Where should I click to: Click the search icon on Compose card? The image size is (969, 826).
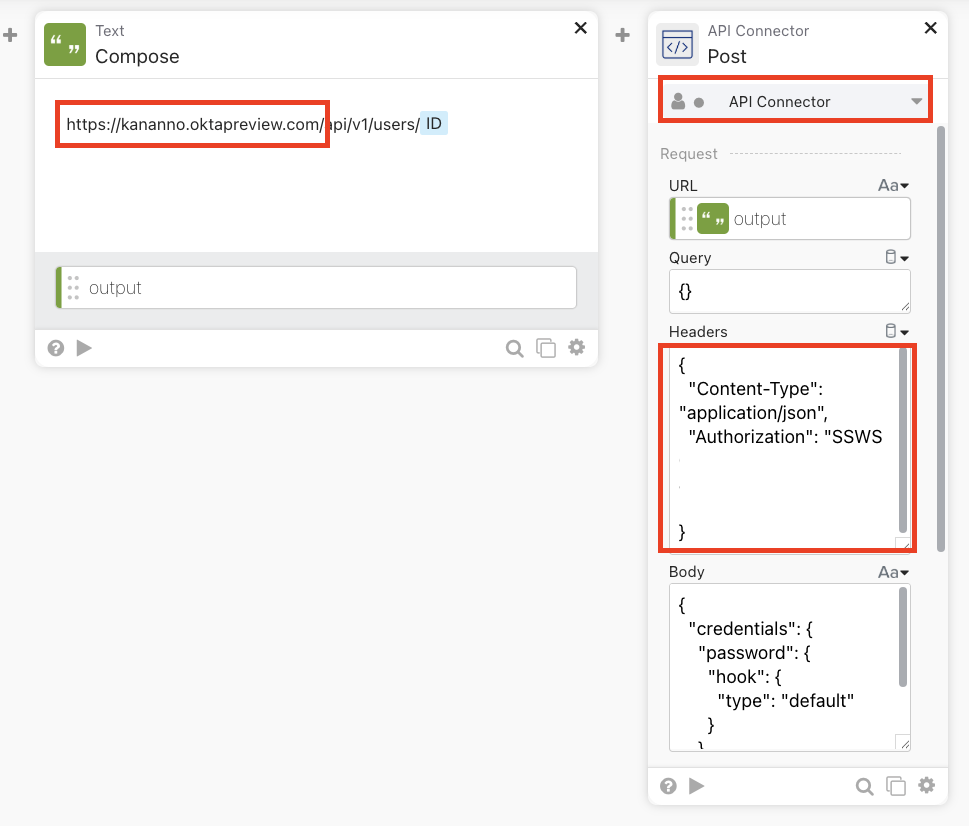click(x=514, y=348)
